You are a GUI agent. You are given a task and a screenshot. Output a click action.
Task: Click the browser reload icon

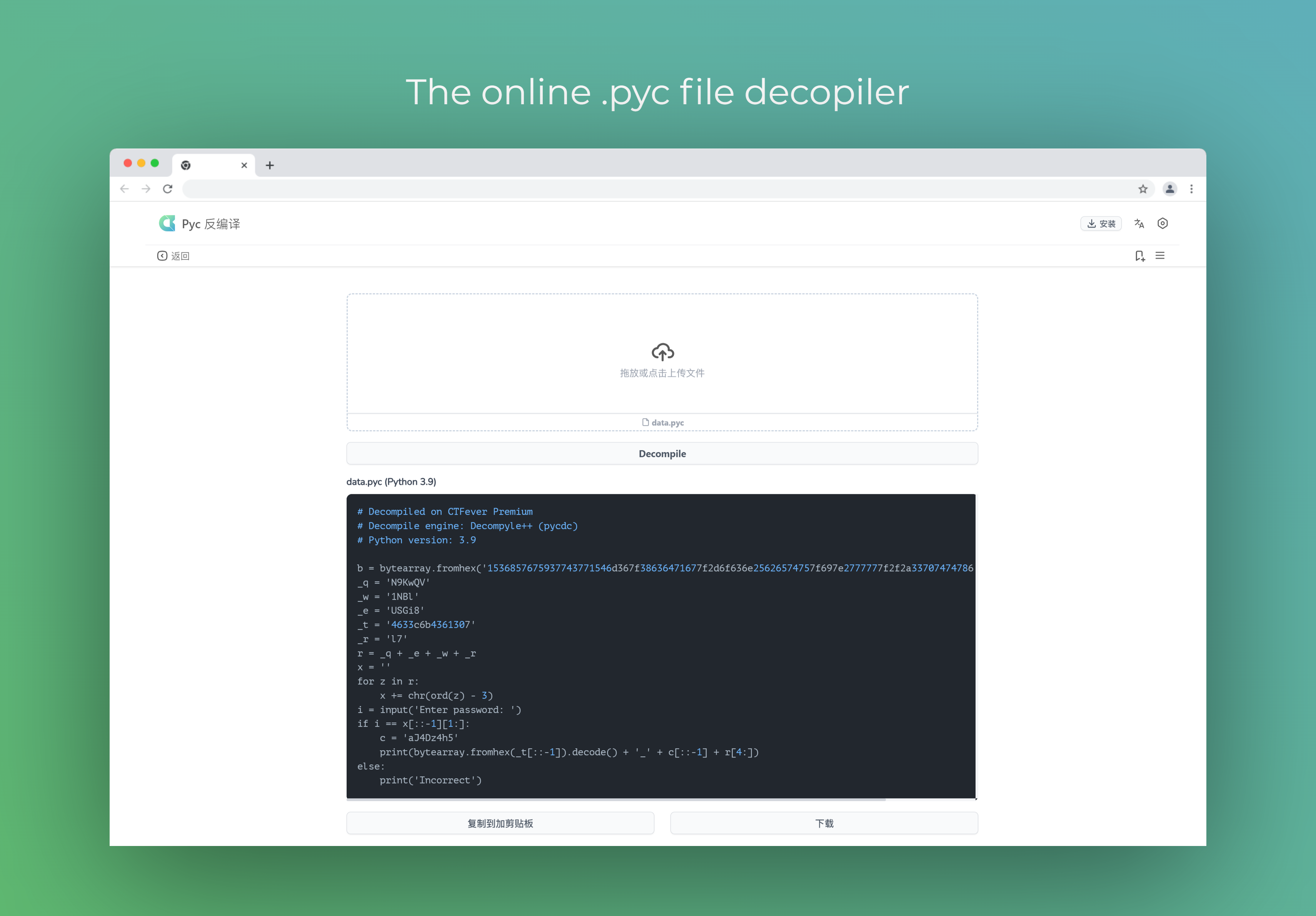pyautogui.click(x=167, y=189)
